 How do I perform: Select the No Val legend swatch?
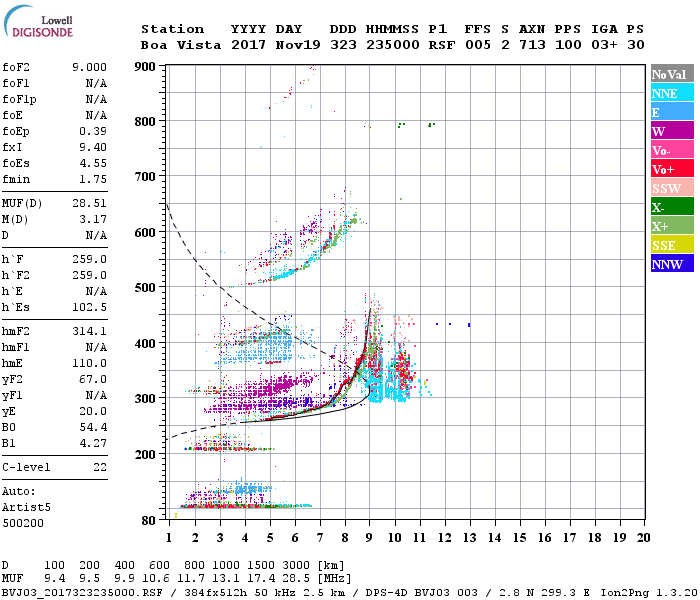(x=672, y=74)
